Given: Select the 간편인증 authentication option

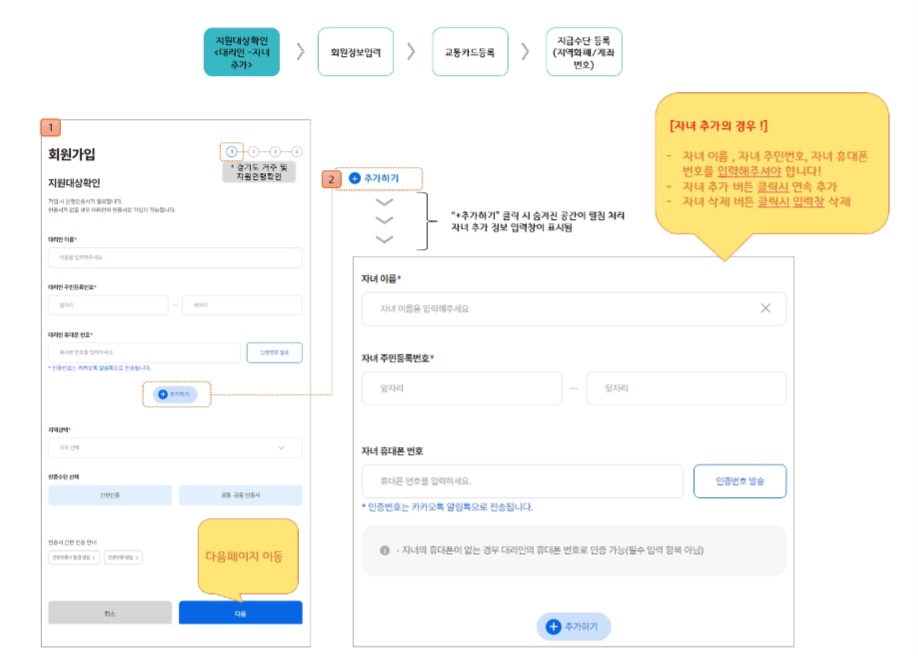Looking at the screenshot, I should (110, 495).
